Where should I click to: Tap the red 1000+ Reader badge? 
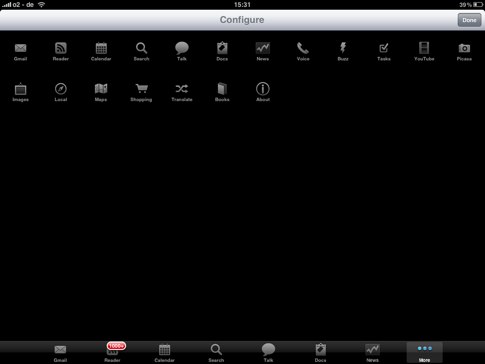point(116,346)
